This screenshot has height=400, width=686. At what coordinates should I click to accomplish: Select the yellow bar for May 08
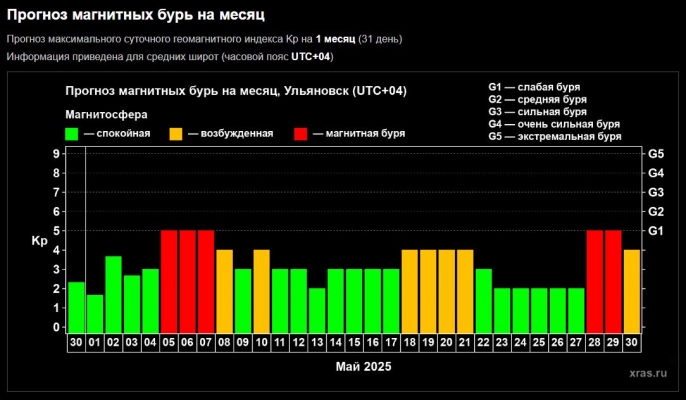tap(225, 290)
